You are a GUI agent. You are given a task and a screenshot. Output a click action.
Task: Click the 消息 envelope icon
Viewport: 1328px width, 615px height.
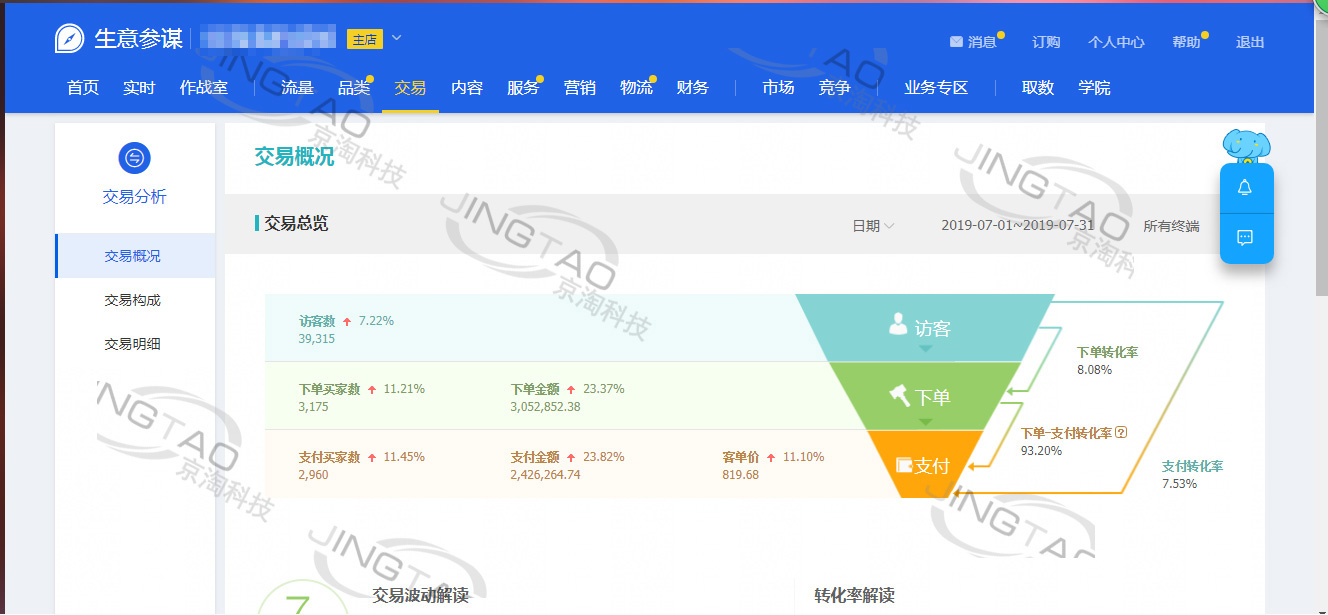coord(956,42)
